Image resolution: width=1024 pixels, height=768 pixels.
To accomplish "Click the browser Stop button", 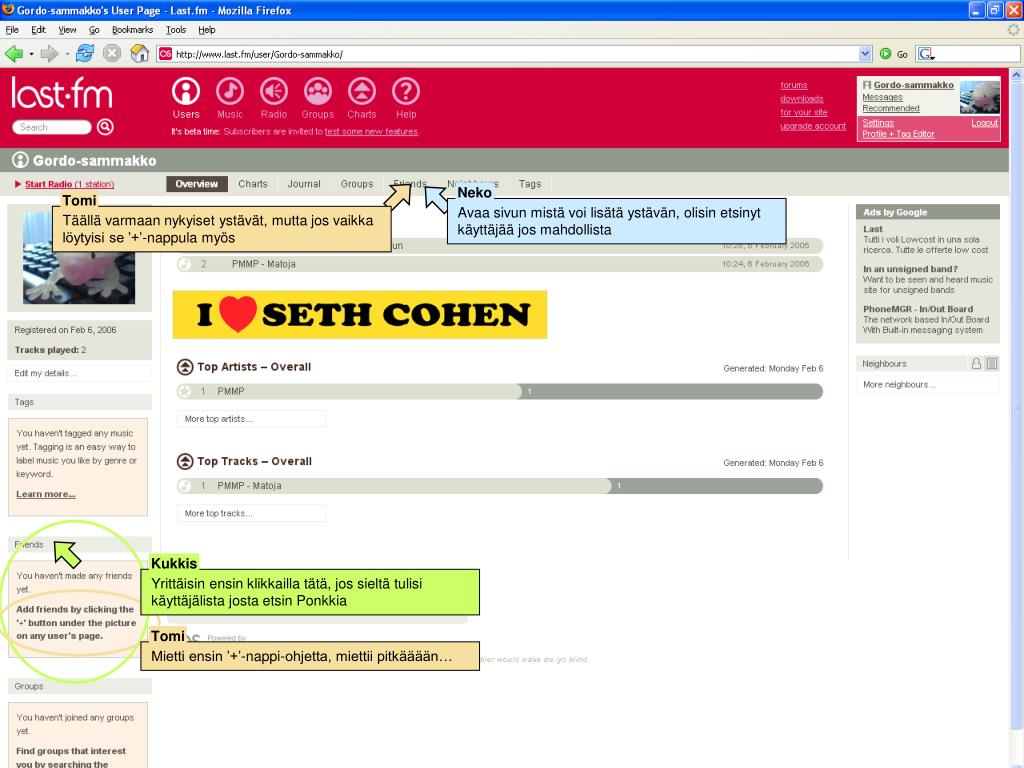I will click(112, 54).
